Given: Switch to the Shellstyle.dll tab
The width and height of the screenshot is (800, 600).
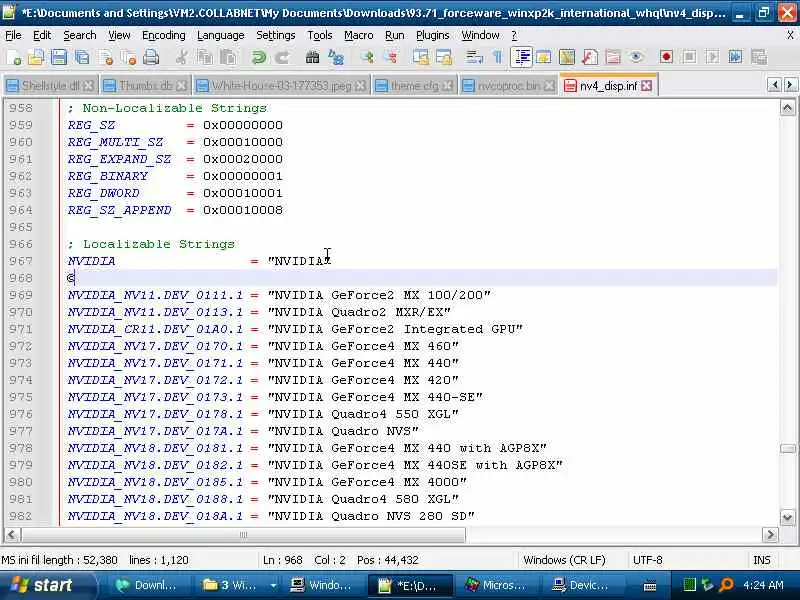Looking at the screenshot, I should click(x=49, y=86).
